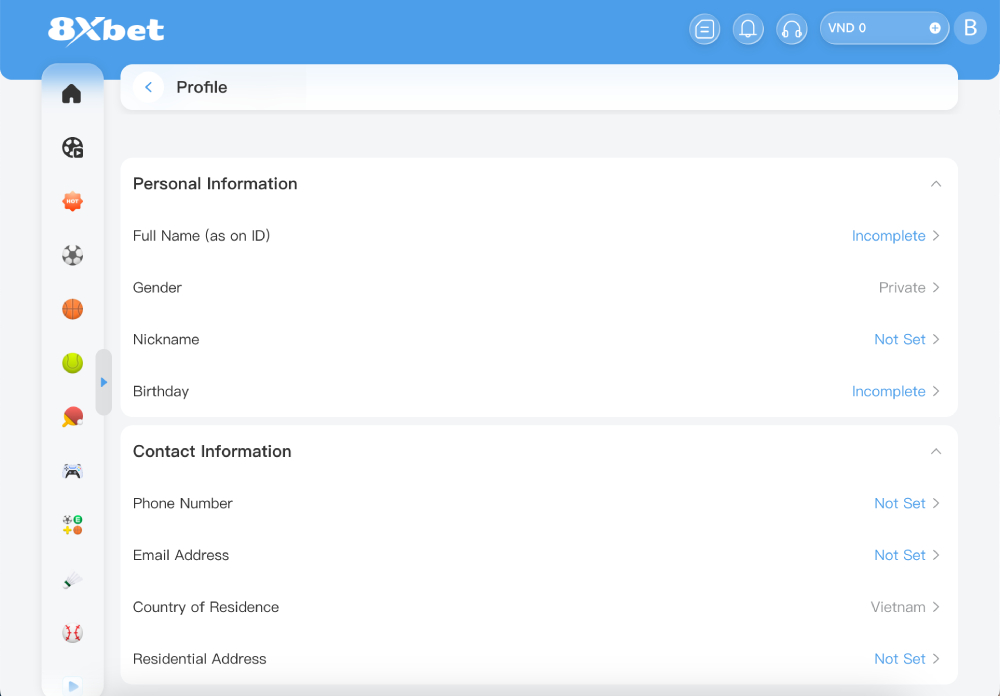Open the HOT badge section
1000x696 pixels.
coord(72,201)
